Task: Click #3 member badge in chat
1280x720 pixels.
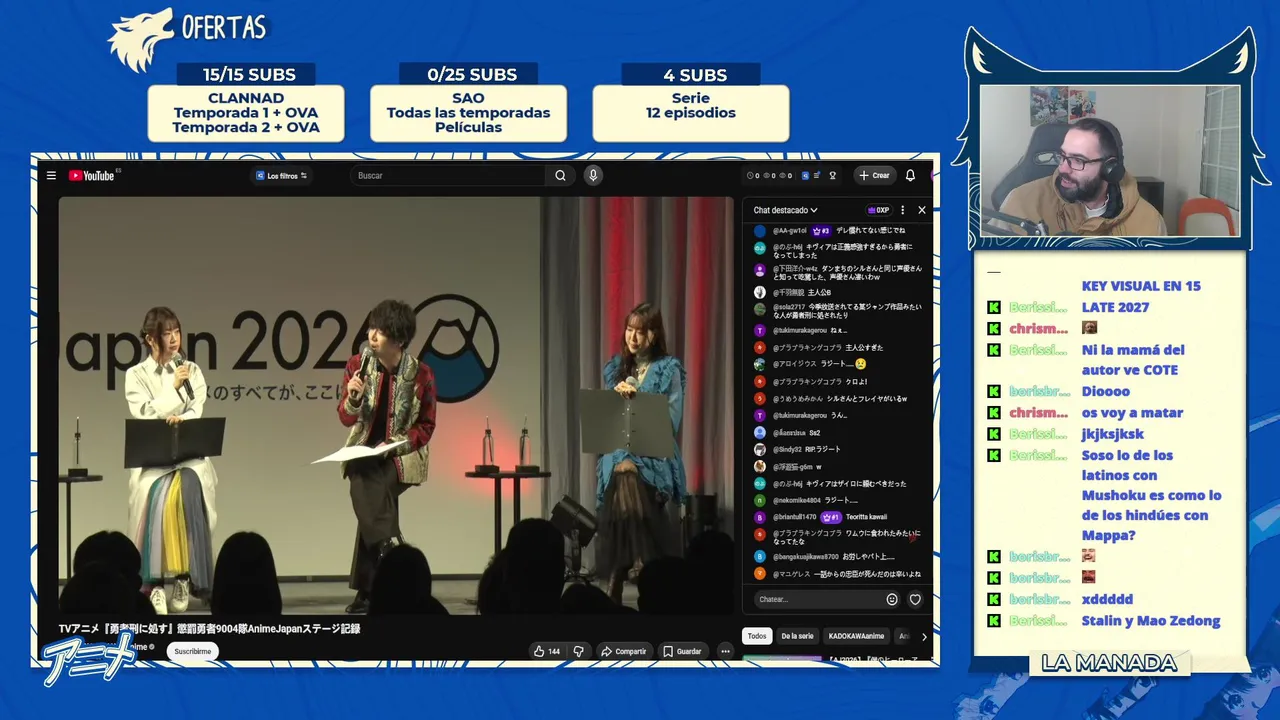Action: [x=821, y=231]
